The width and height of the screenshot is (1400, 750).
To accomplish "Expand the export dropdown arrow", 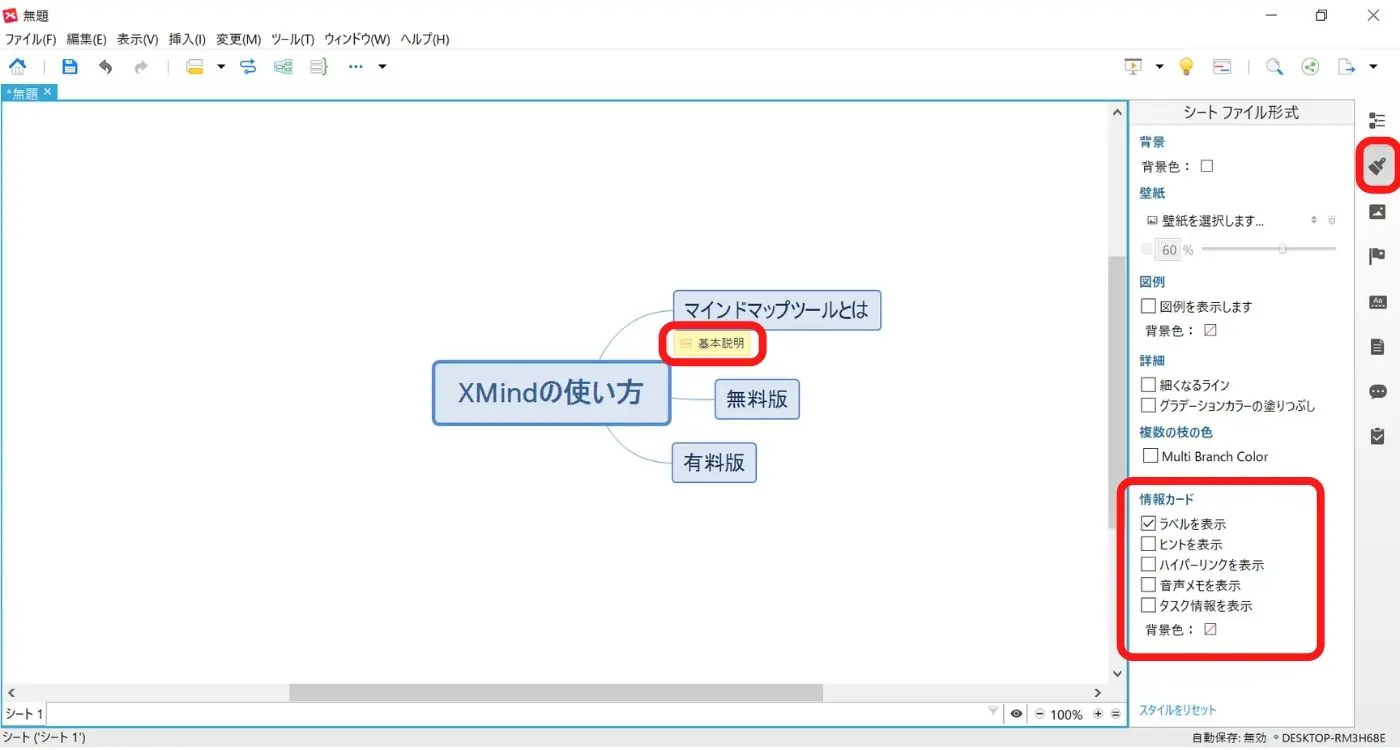I will [x=1373, y=67].
